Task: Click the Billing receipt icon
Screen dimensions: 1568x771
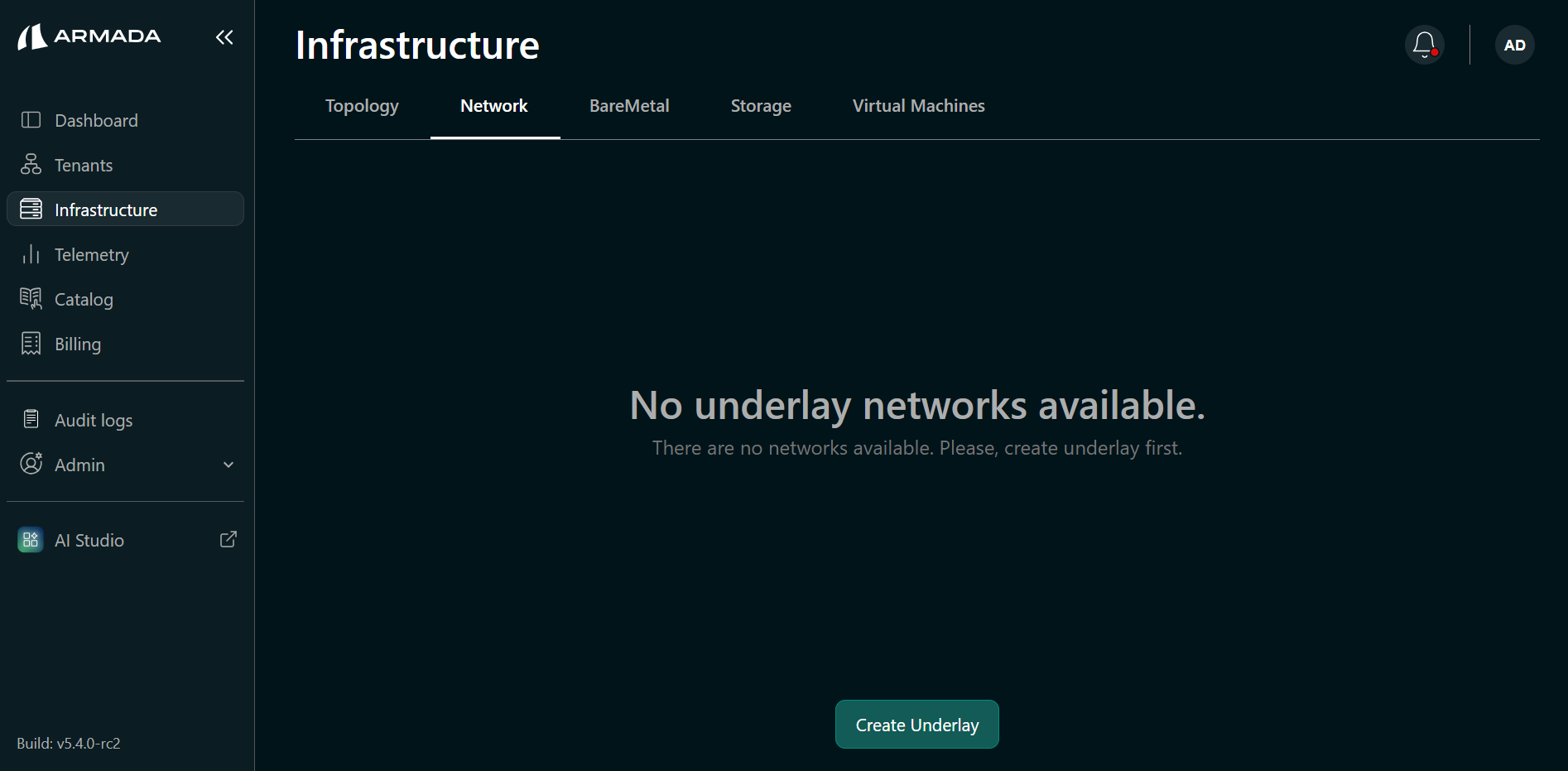Action: click(x=31, y=344)
